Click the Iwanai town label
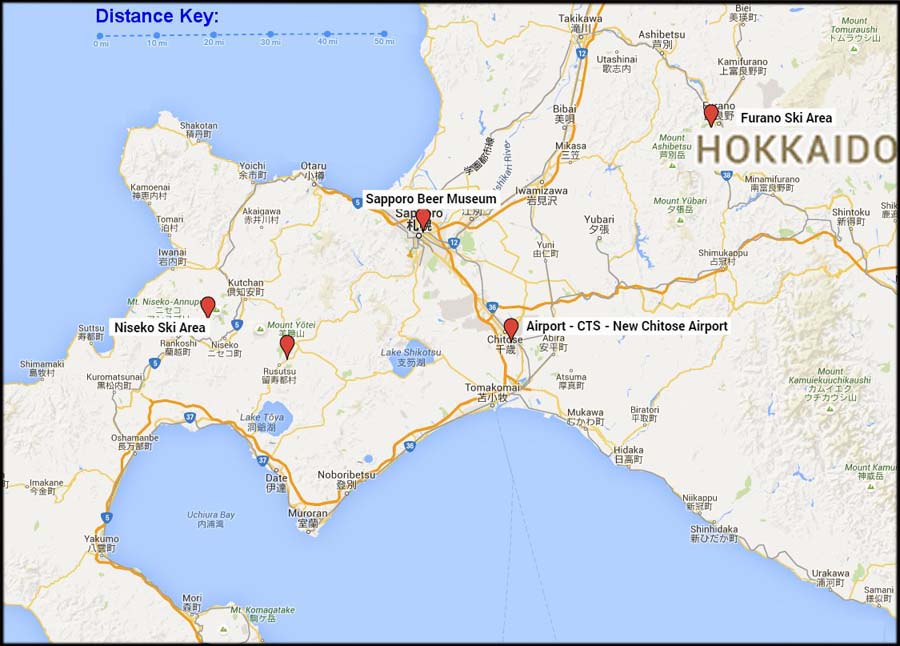This screenshot has height=646, width=900. [172, 257]
